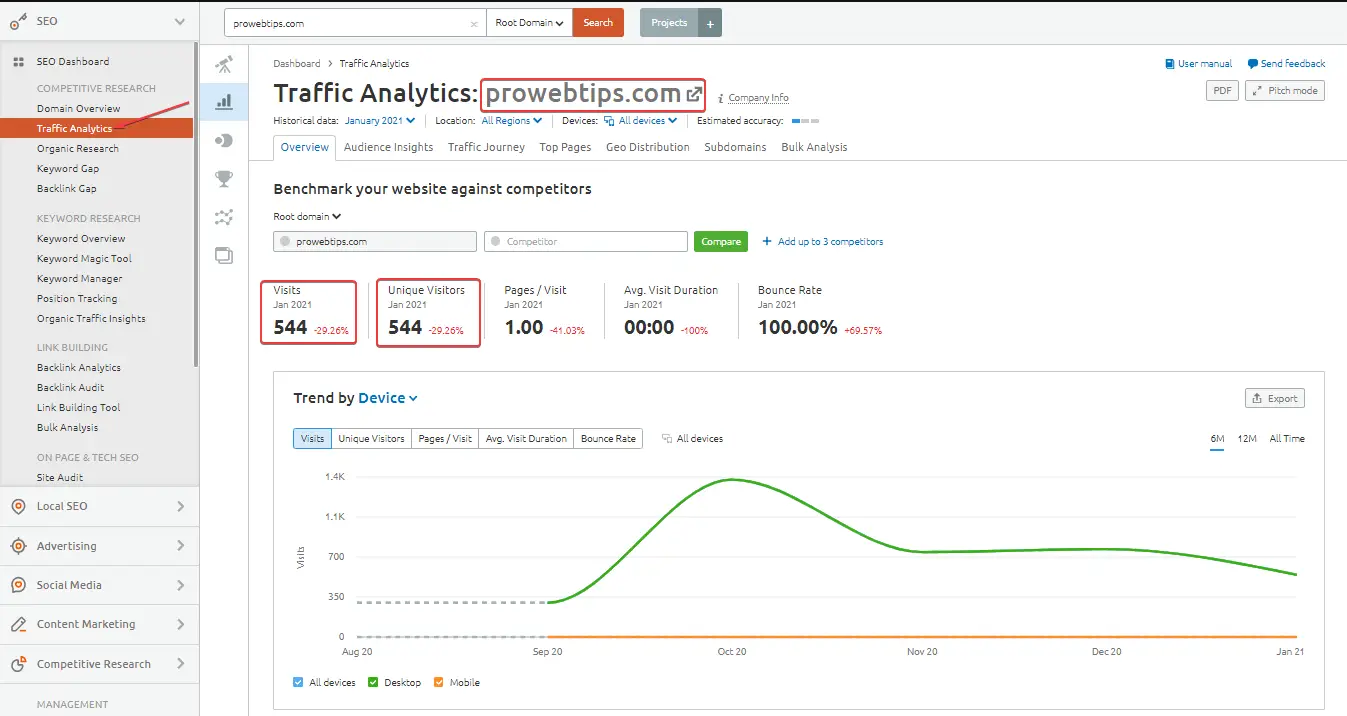Click the highlighted bar chart analytics icon

(x=224, y=101)
